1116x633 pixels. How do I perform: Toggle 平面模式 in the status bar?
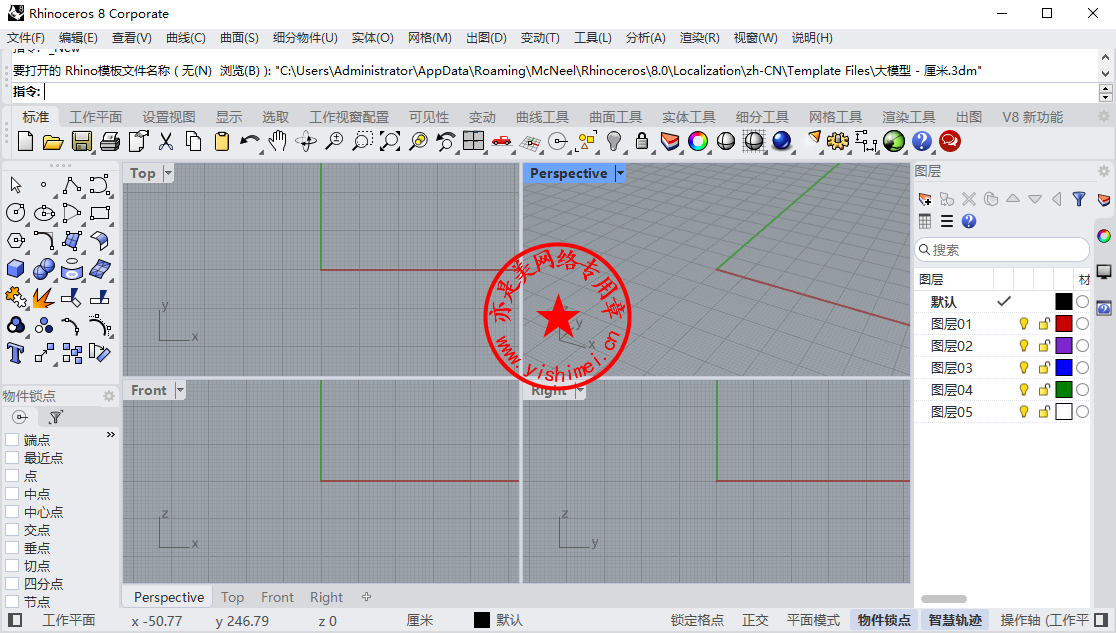(814, 620)
